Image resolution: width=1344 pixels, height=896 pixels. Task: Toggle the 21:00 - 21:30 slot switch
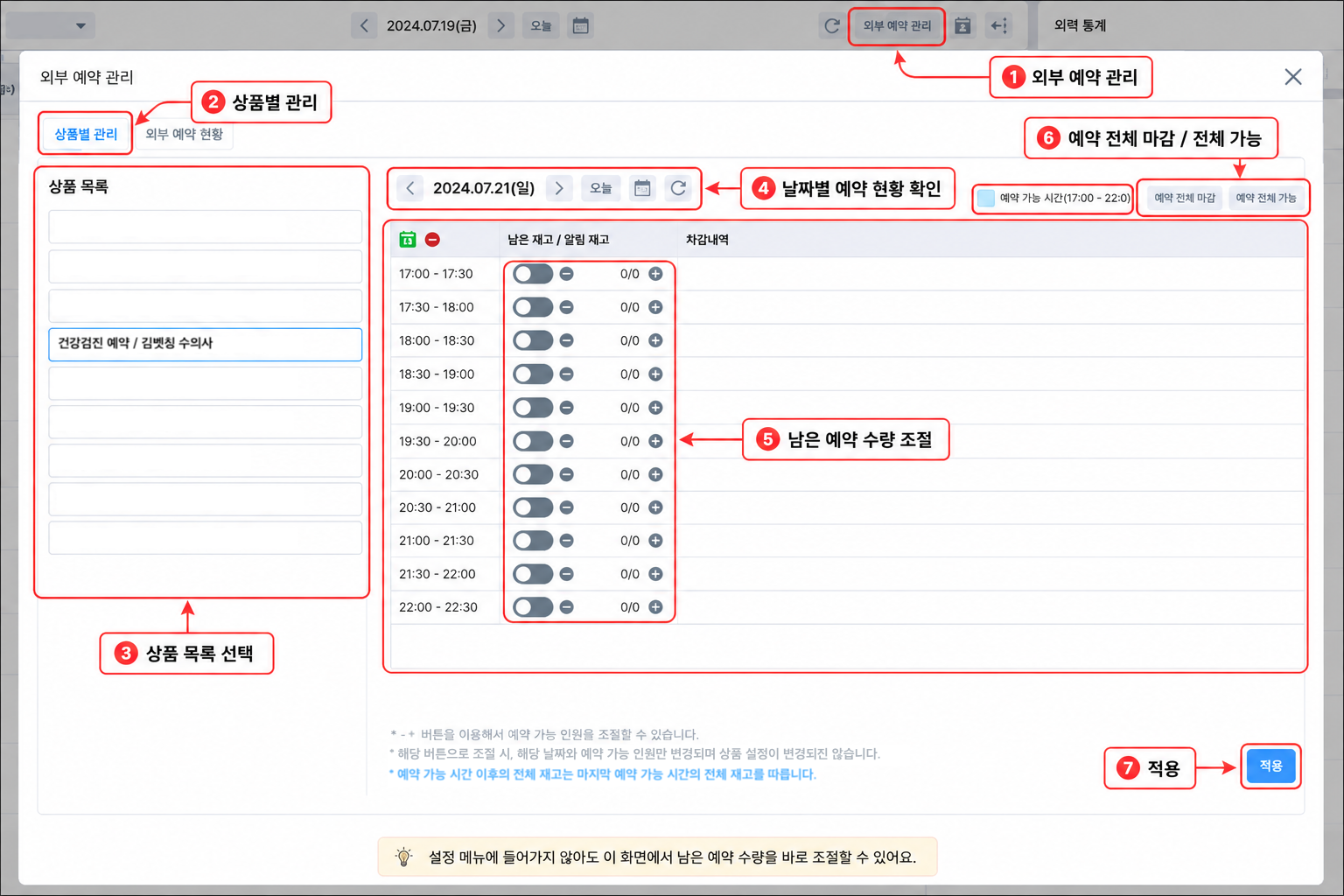[533, 541]
